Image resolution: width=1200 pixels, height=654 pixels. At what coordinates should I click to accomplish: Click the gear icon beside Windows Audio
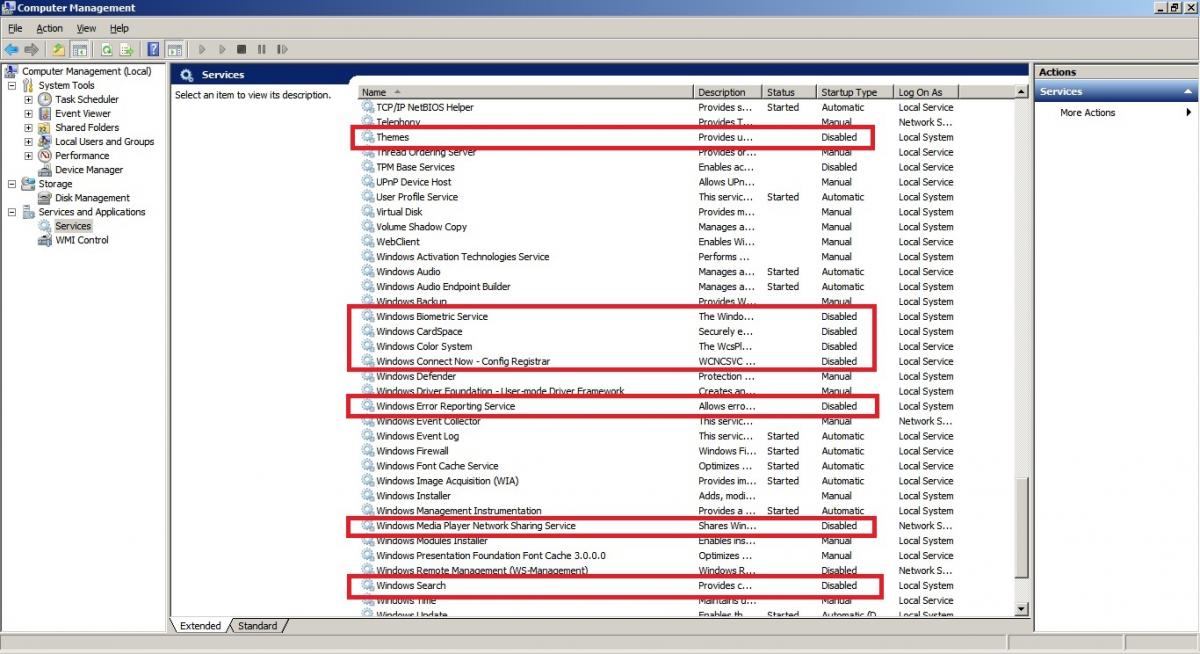click(x=368, y=272)
